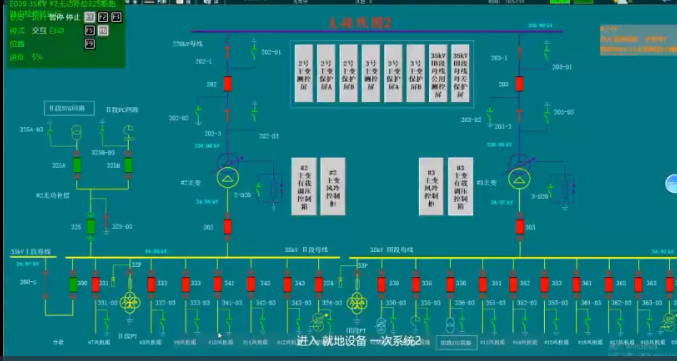Toggle the 202-01 grounding switch

tap(254, 51)
